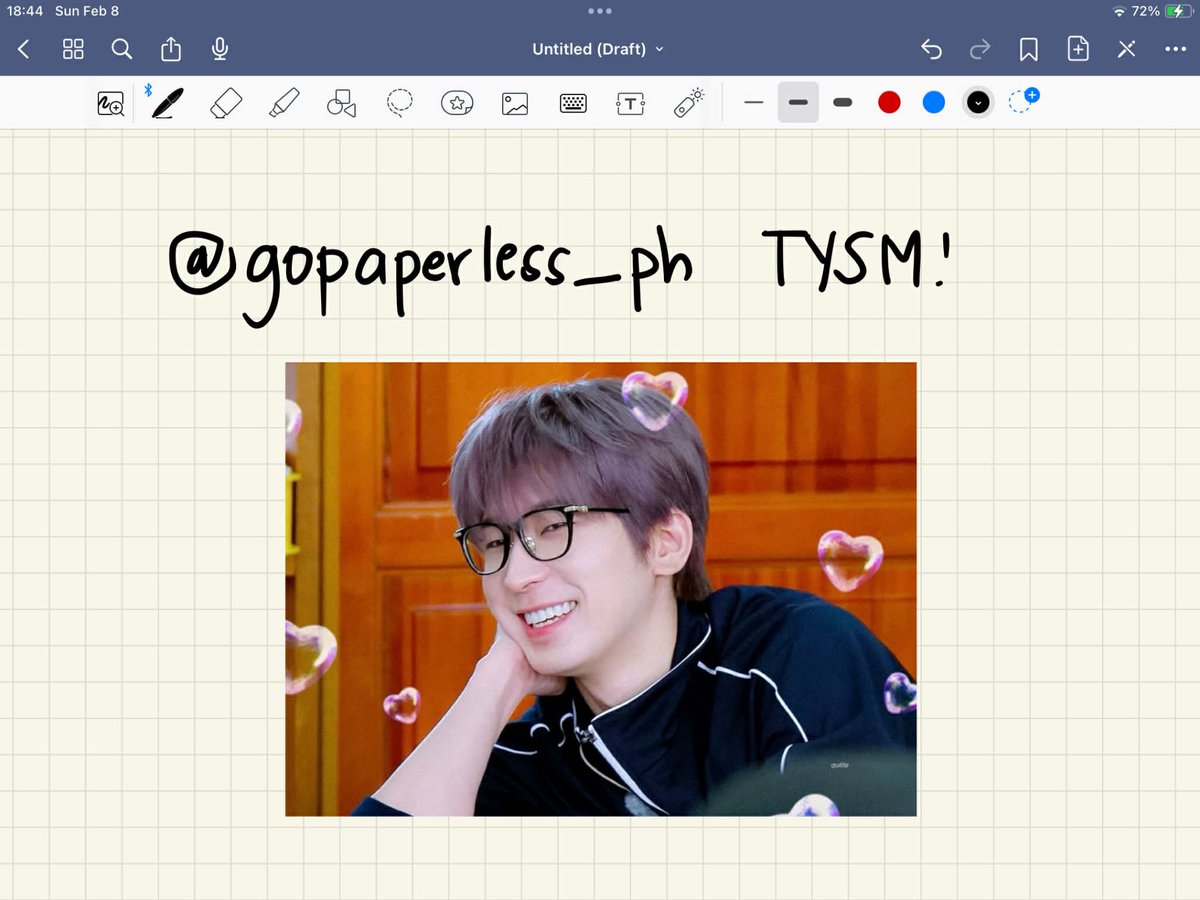Tap the Wi-Fi status icon
This screenshot has width=1200, height=900.
pyautogui.click(x=1119, y=11)
